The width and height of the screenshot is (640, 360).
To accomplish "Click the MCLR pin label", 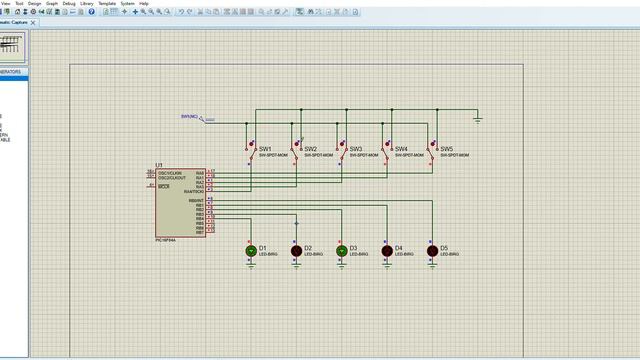I will (x=164, y=187).
